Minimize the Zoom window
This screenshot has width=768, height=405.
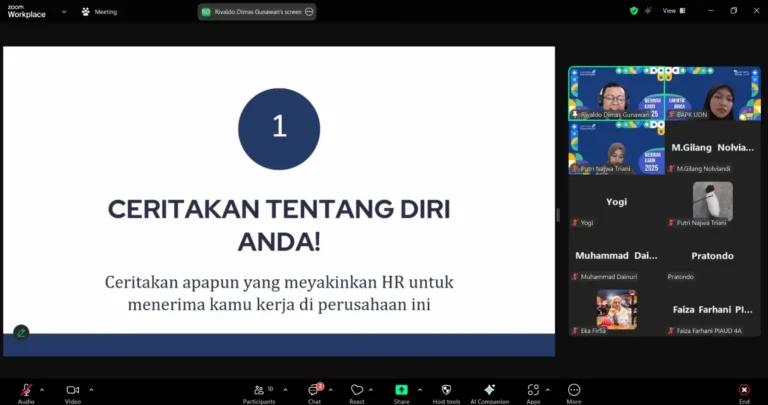(x=711, y=11)
